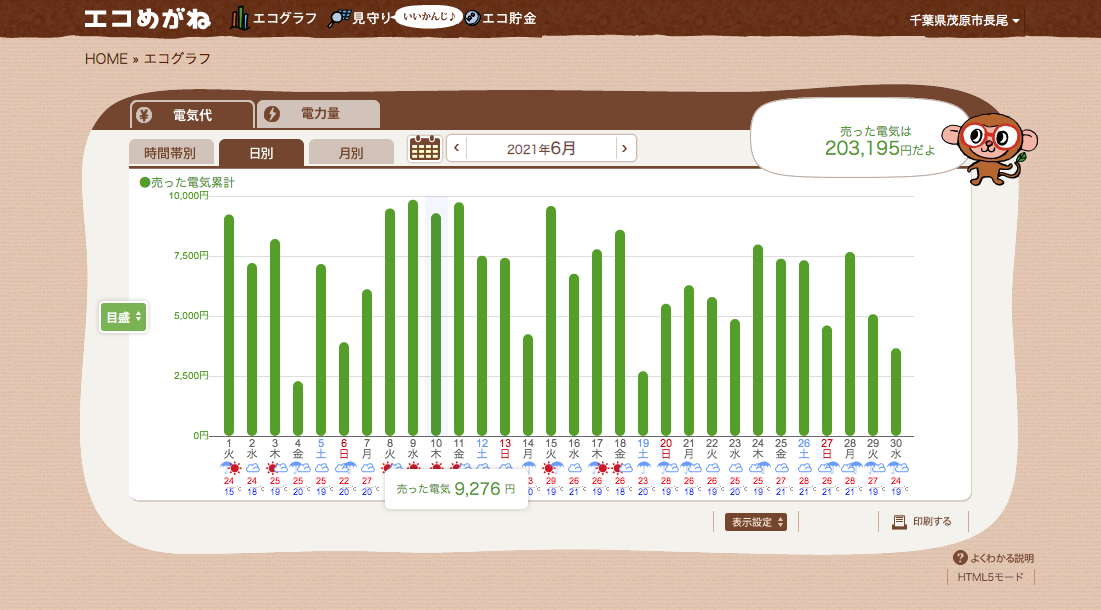The image size is (1101, 610).
Task: Click the date label 20 日
Action: (x=666, y=449)
